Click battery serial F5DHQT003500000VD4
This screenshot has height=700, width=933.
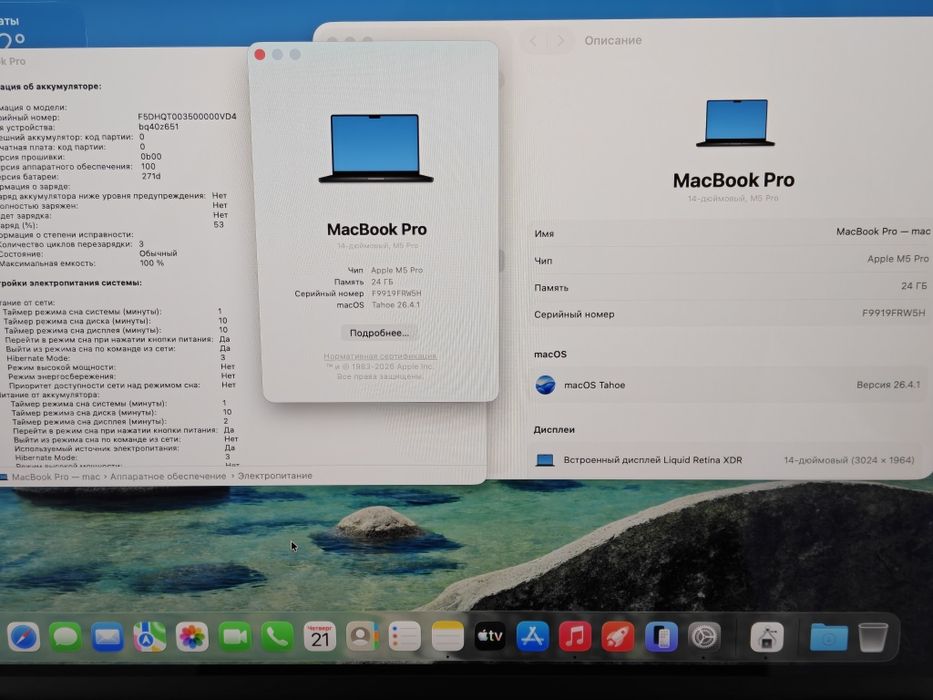(187, 117)
